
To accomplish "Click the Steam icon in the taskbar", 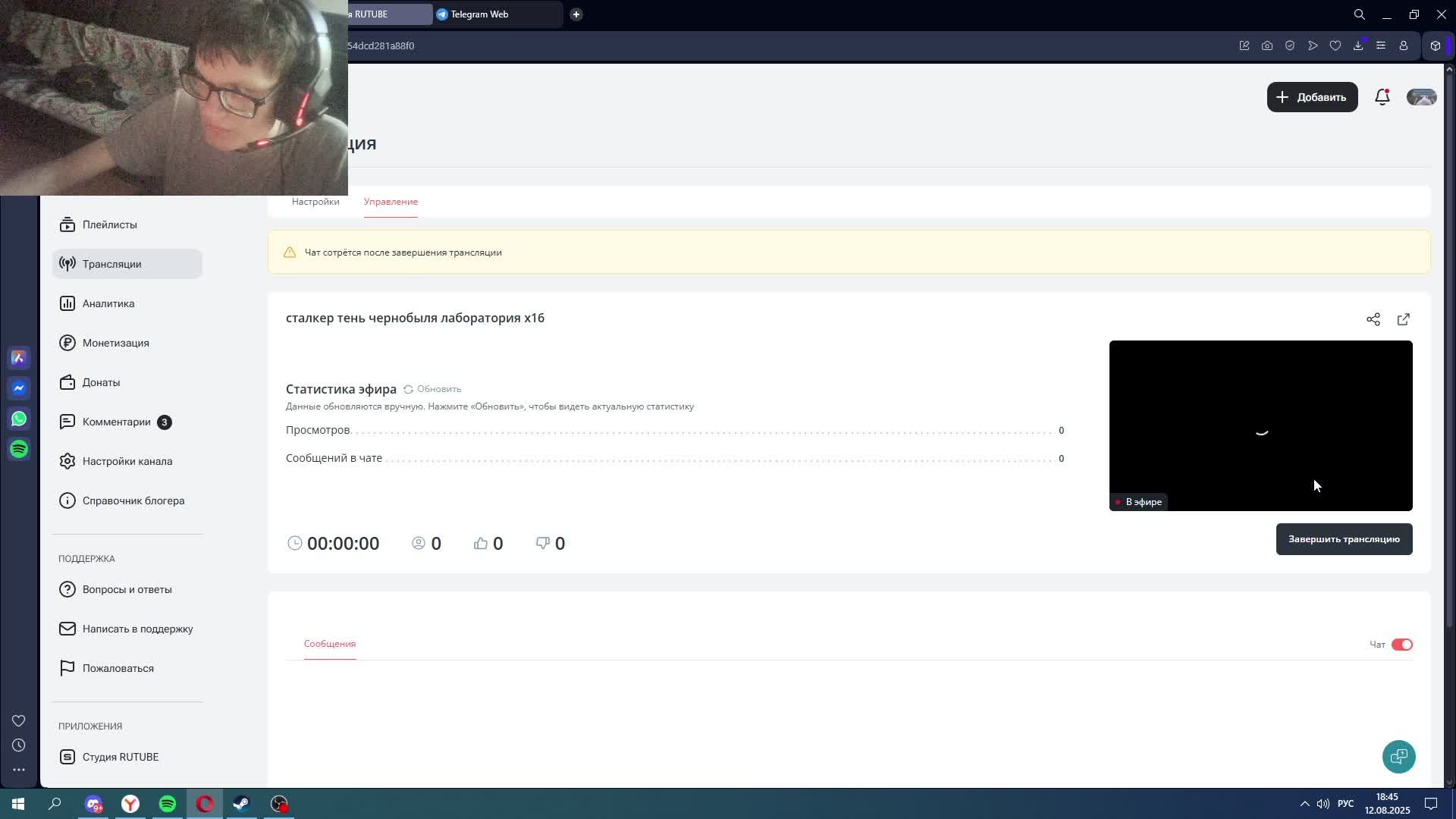I will [x=241, y=804].
